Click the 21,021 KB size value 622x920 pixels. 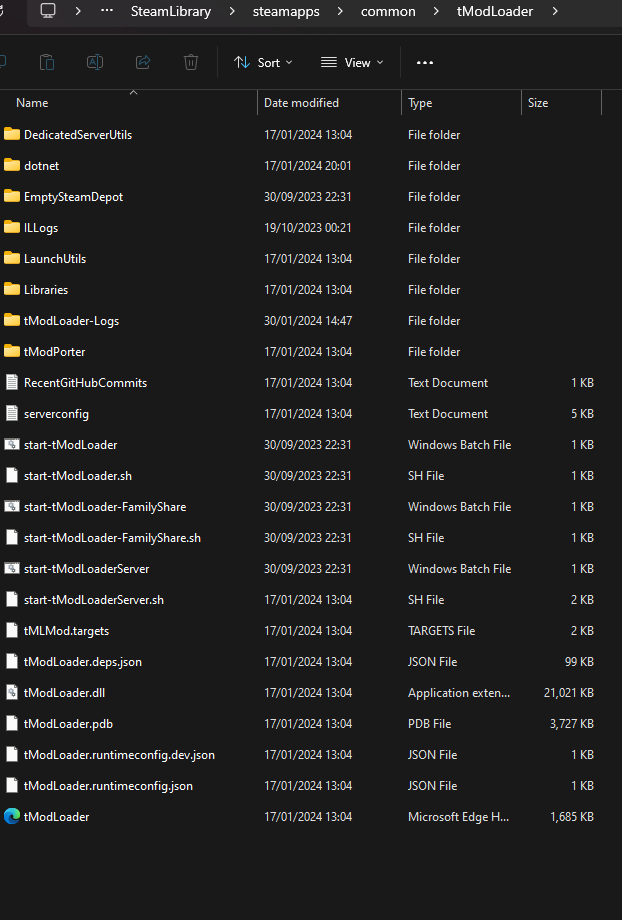[569, 693]
